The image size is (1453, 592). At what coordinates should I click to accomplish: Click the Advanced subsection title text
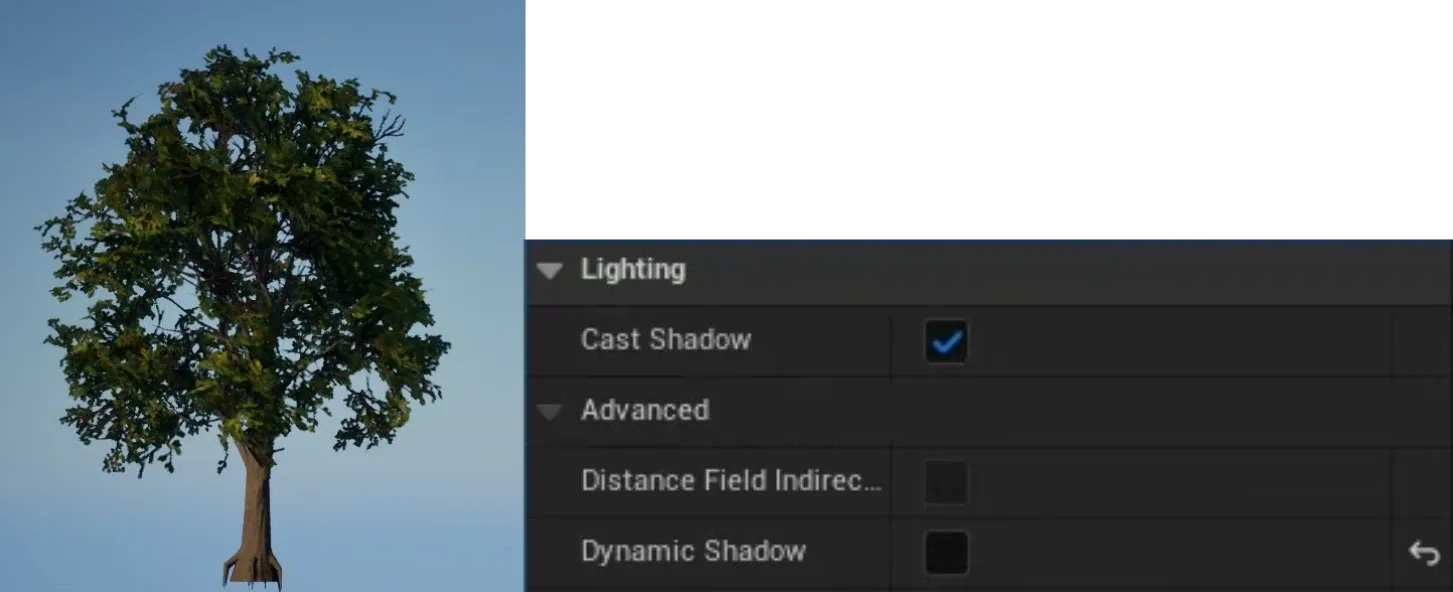point(645,410)
